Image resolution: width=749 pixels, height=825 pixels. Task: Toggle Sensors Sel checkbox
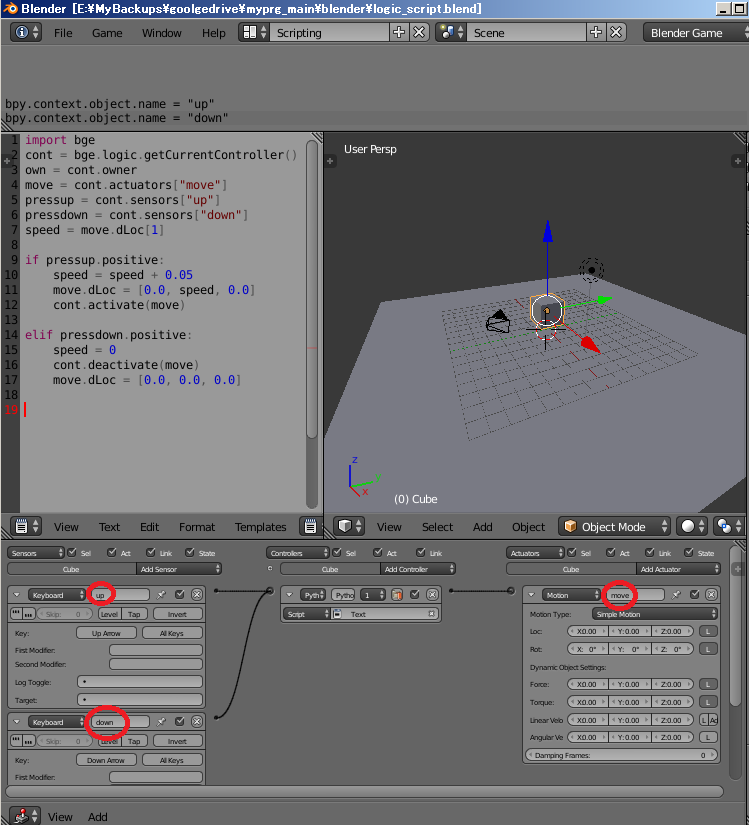pos(73,552)
